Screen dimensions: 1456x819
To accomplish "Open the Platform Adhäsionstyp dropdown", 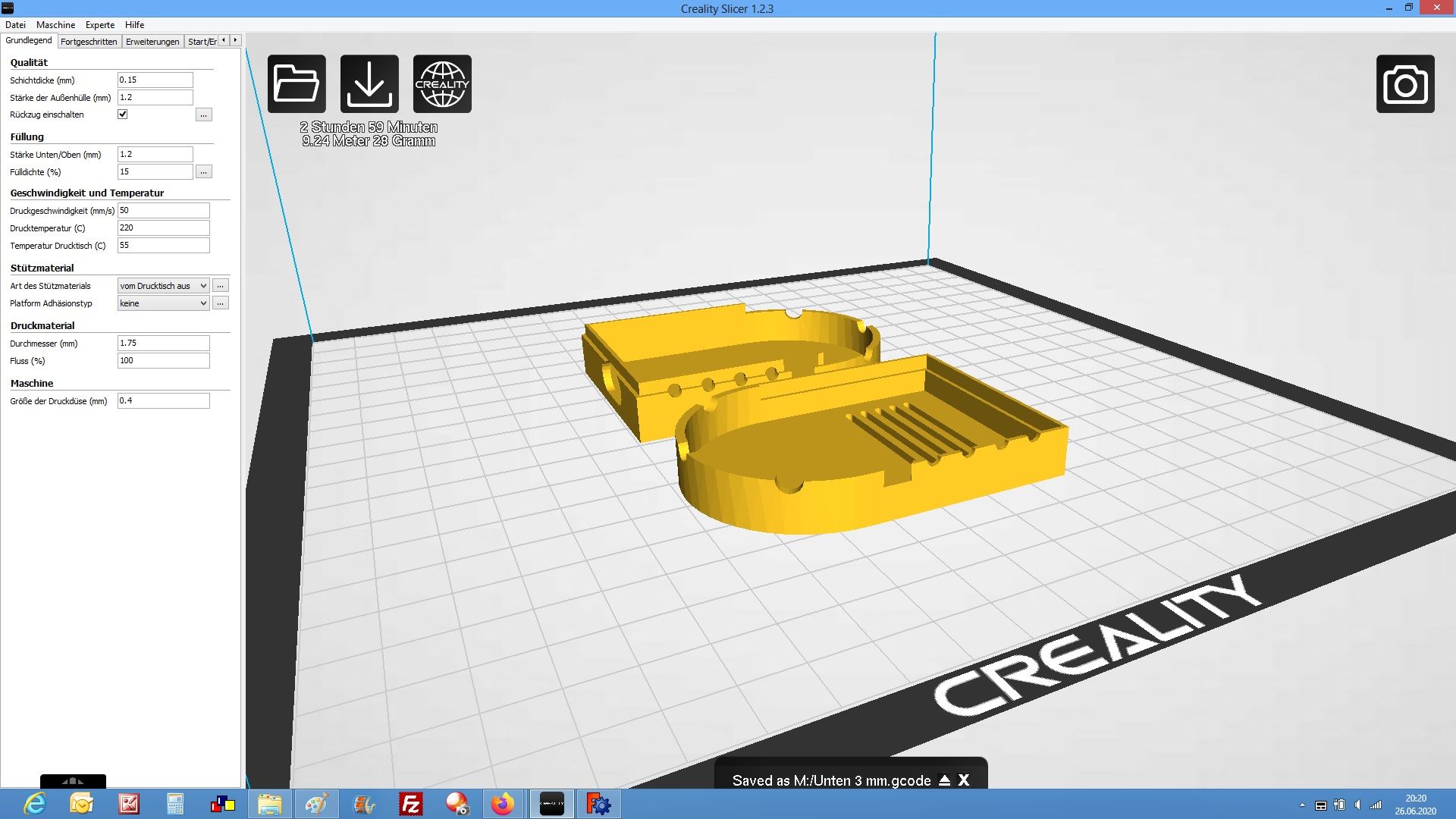I will (163, 303).
